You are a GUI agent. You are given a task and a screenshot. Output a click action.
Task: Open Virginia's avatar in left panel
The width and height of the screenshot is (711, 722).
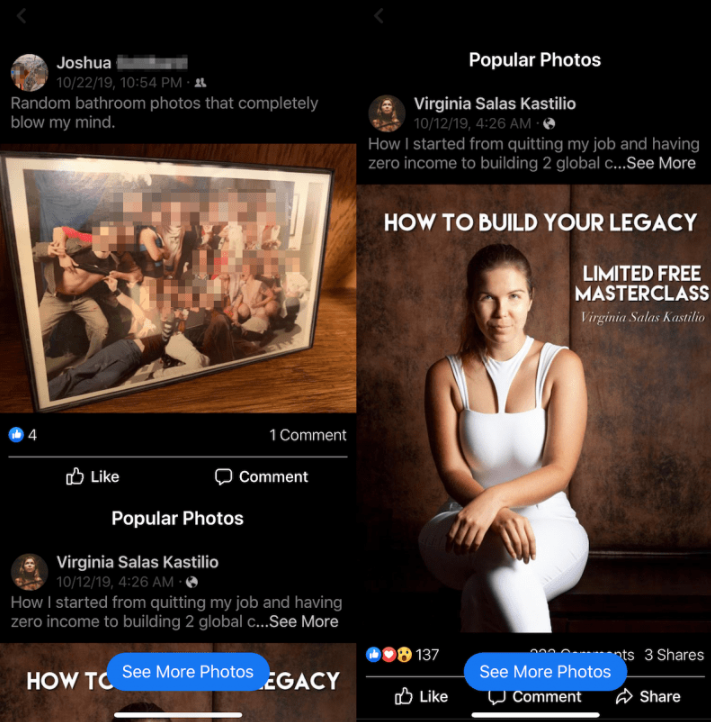click(x=29, y=572)
